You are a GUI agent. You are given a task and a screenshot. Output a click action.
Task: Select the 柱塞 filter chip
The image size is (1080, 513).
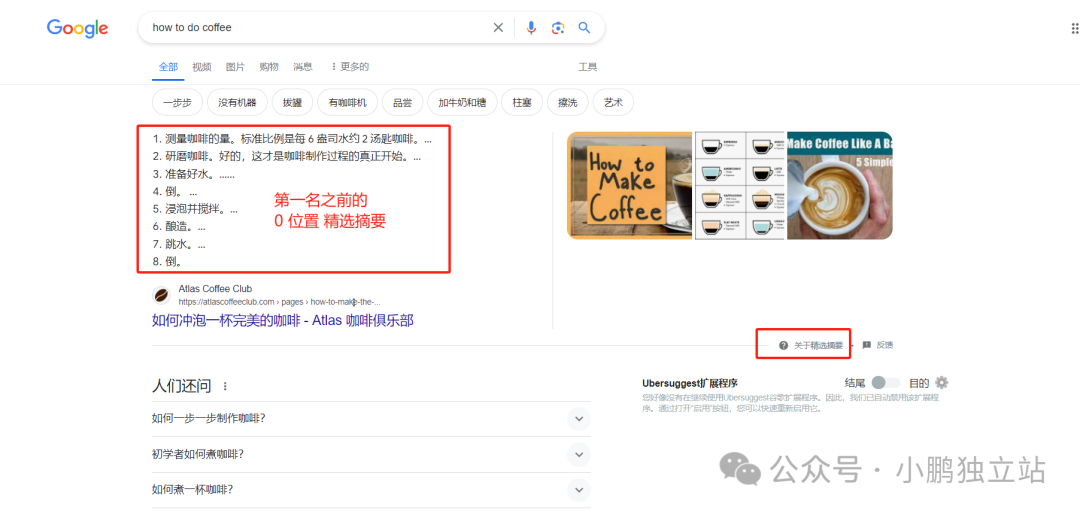click(522, 103)
